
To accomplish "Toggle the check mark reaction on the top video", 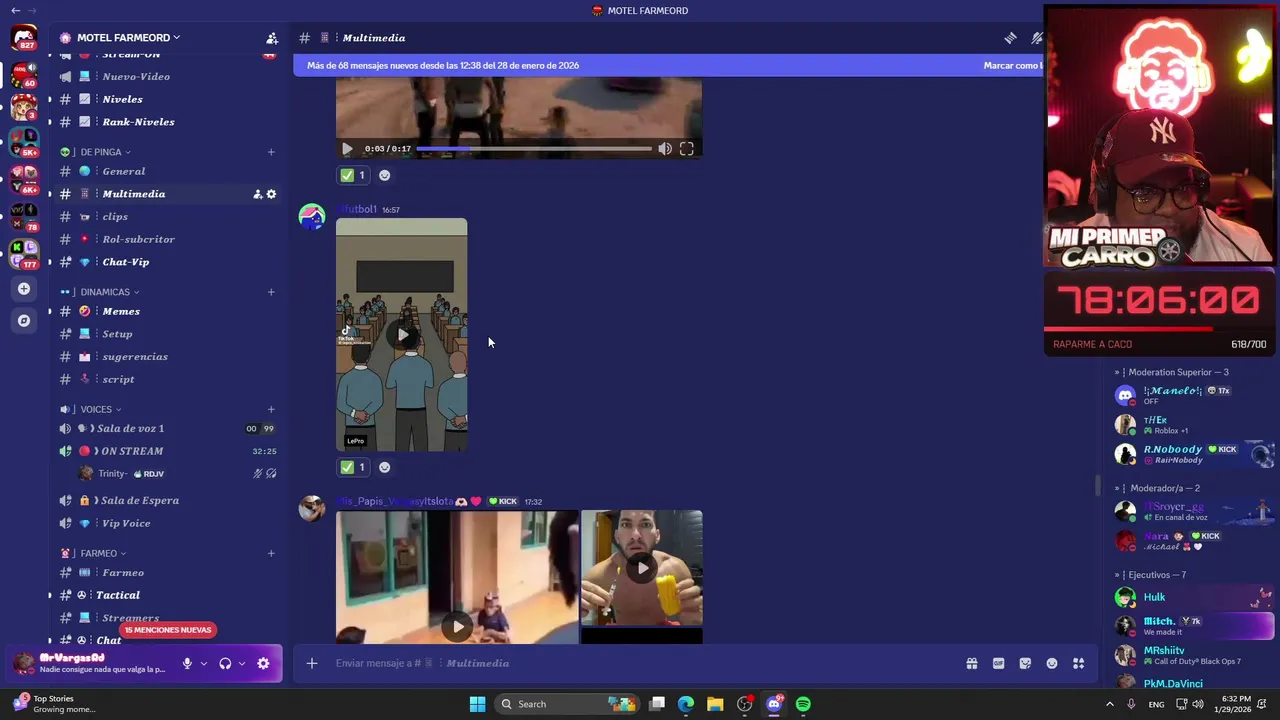I will pyautogui.click(x=353, y=175).
